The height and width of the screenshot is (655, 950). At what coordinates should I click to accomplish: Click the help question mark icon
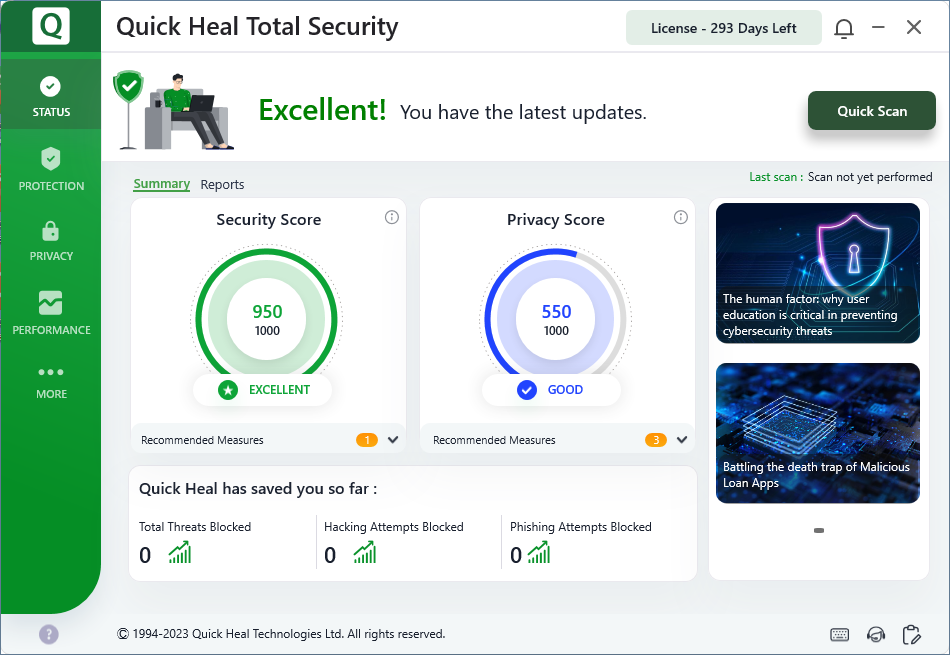click(x=49, y=634)
